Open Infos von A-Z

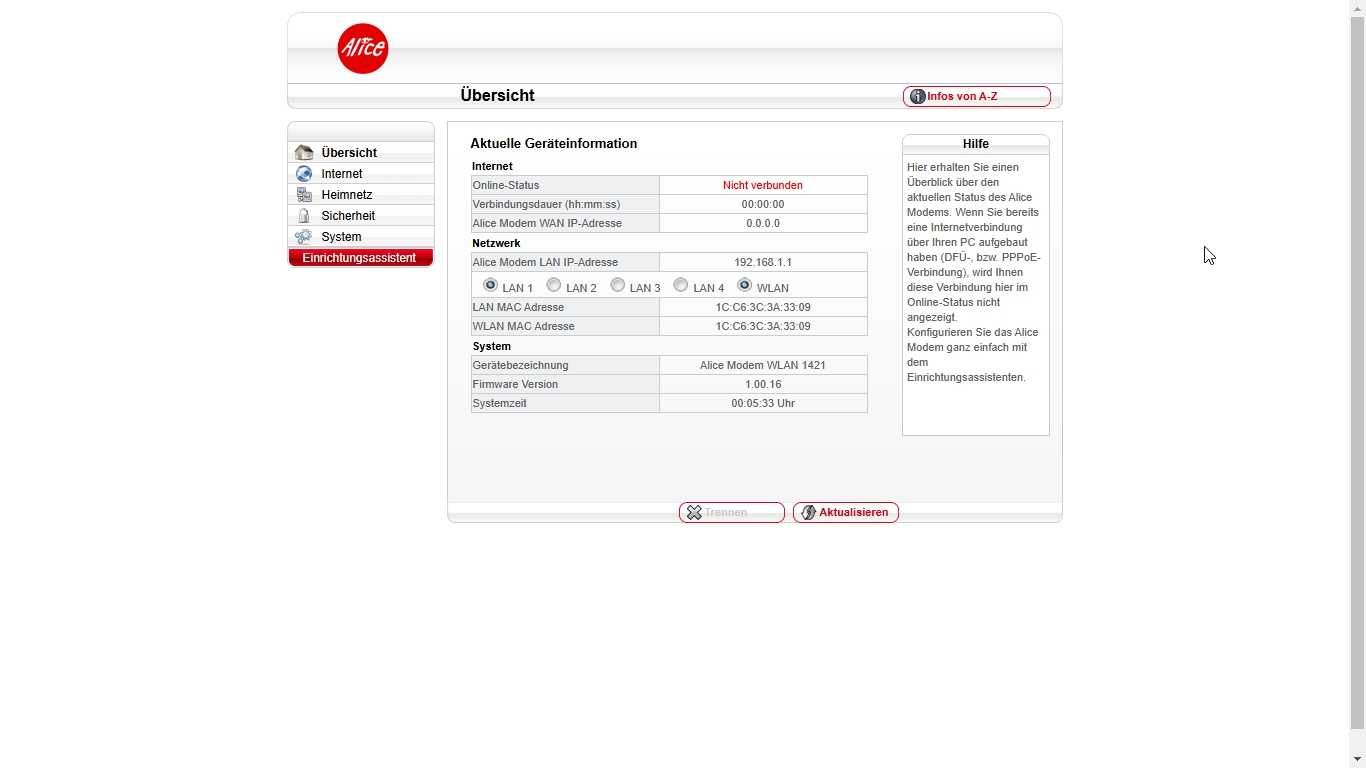pyautogui.click(x=977, y=96)
